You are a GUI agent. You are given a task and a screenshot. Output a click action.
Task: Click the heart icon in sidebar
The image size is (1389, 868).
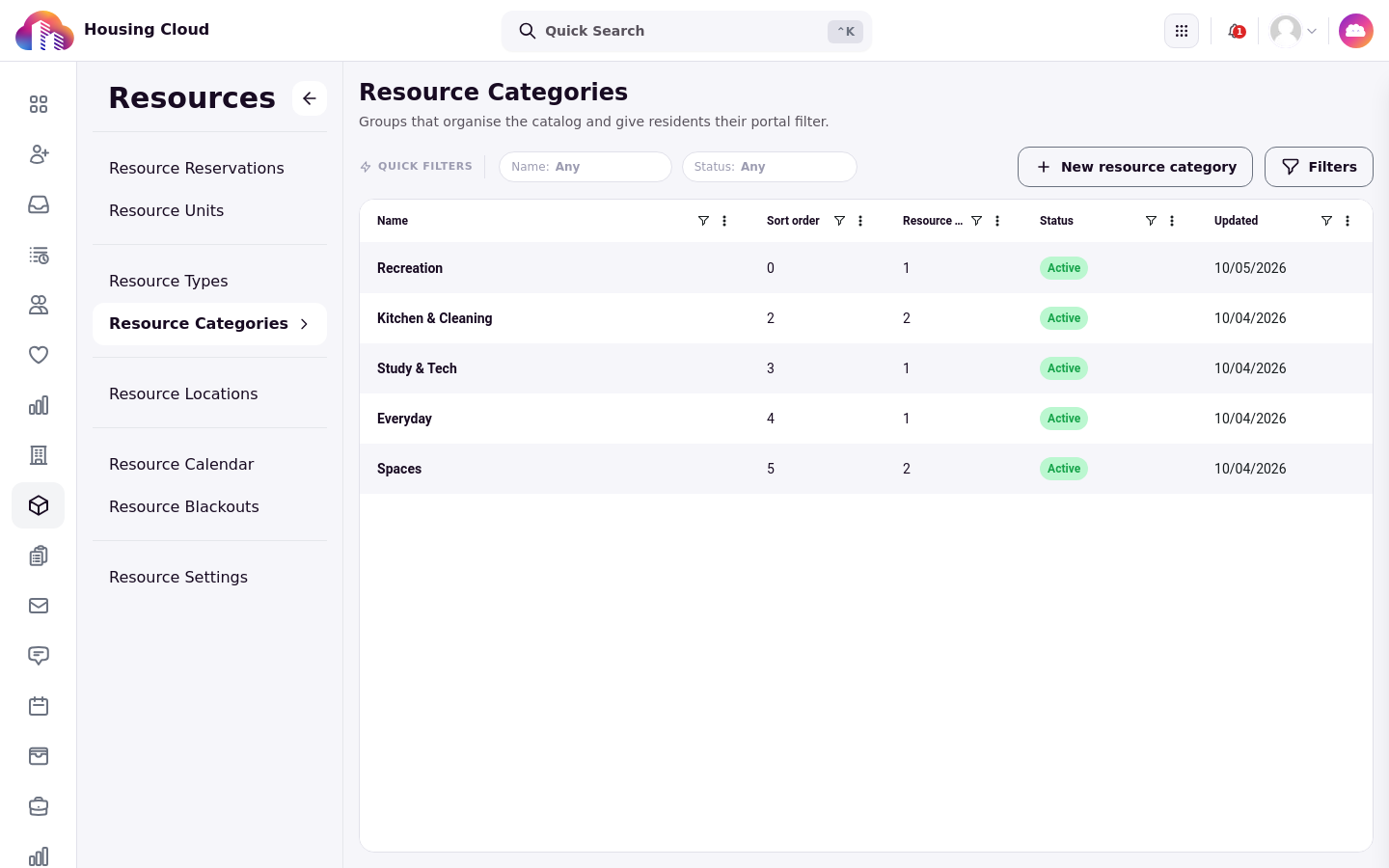(x=39, y=355)
